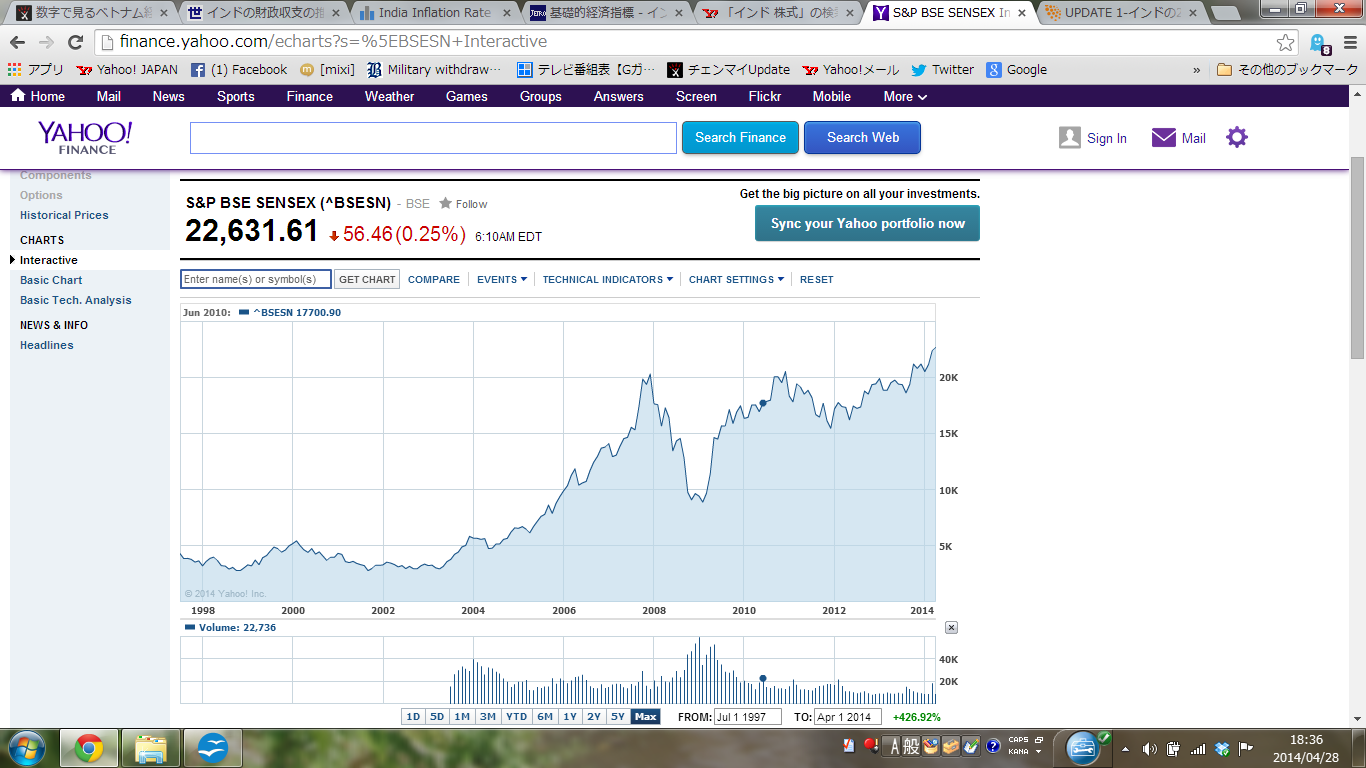Click the ghost extension icon in Chrome's toolbar

tap(1320, 43)
